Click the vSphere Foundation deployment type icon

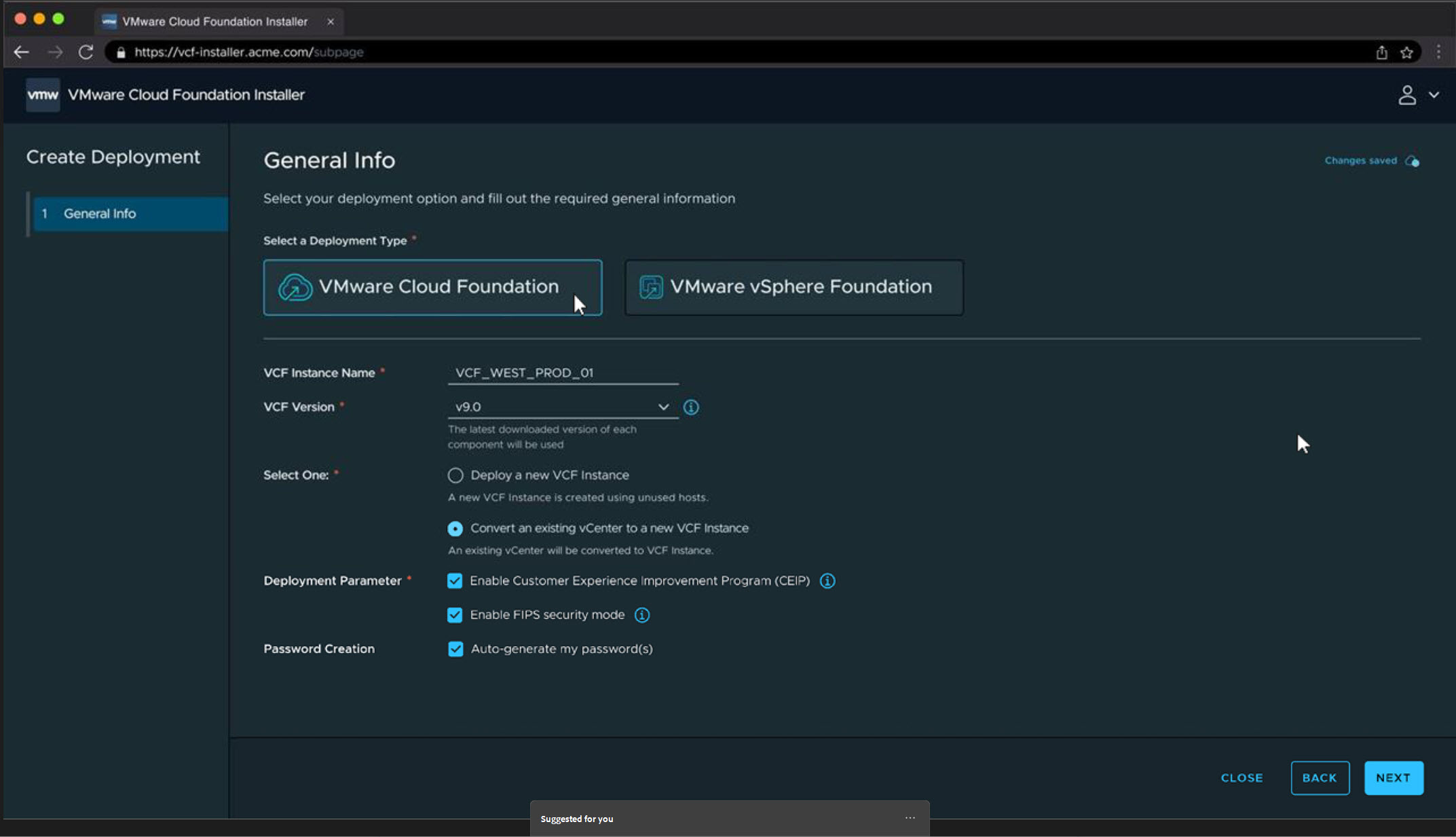click(650, 286)
